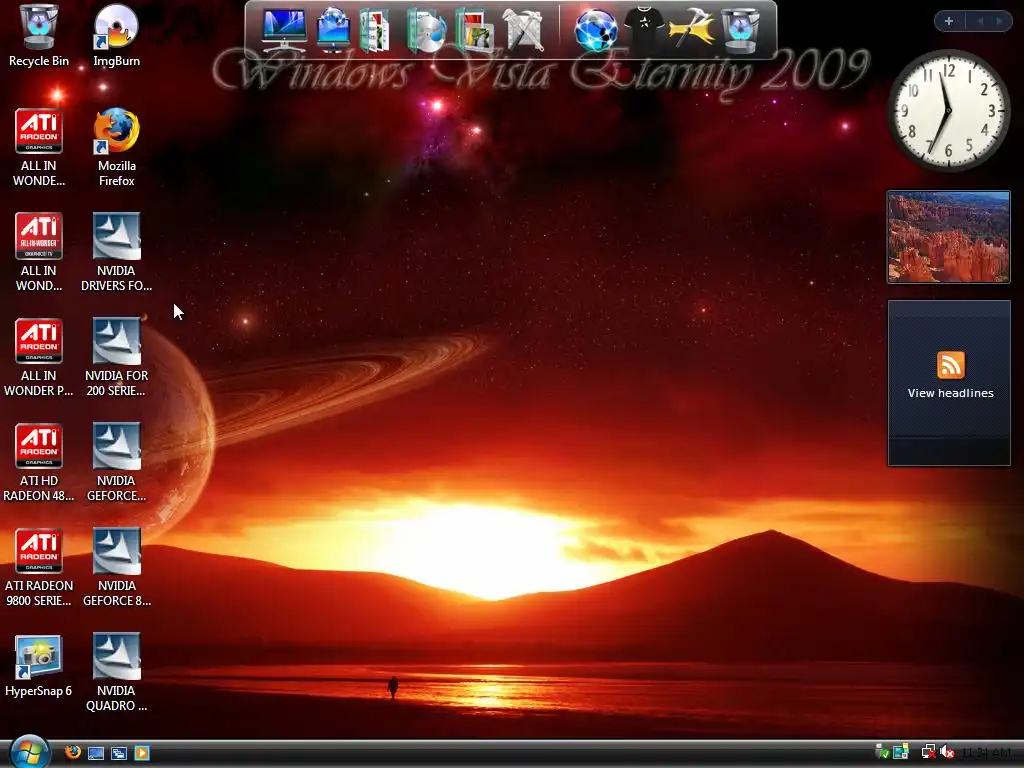Screen dimensions: 1024x768
Task: Go to the next sidebar gadget page
Action: (x=999, y=21)
